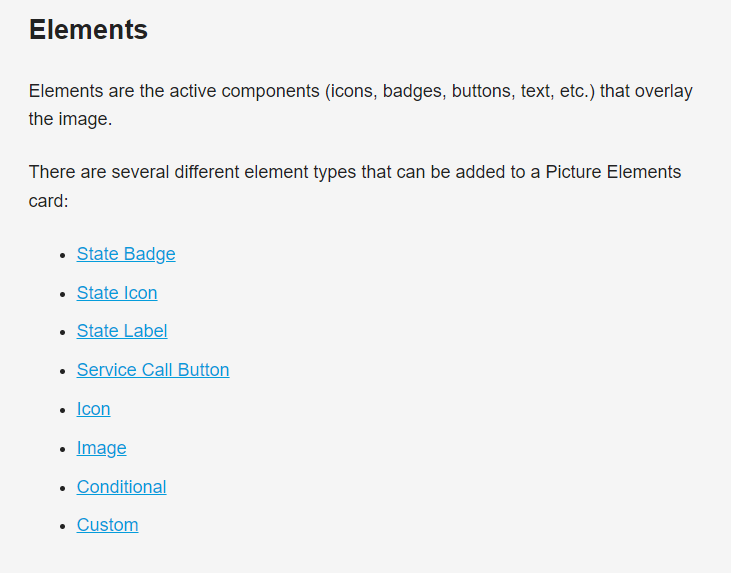This screenshot has width=731, height=573.
Task: Open the Conditional link
Action: pos(122,487)
